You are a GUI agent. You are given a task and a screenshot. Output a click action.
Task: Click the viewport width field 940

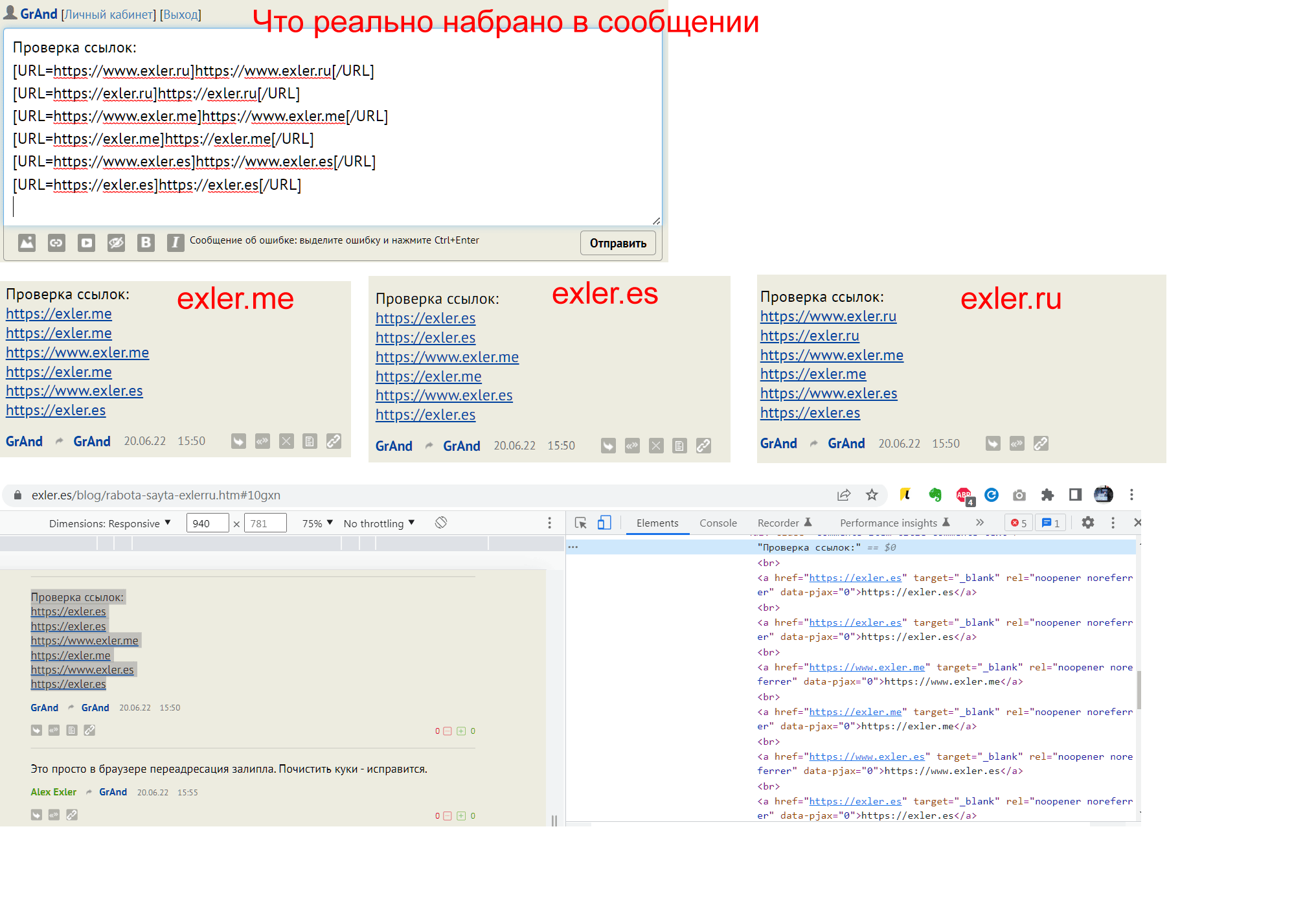[x=207, y=523]
